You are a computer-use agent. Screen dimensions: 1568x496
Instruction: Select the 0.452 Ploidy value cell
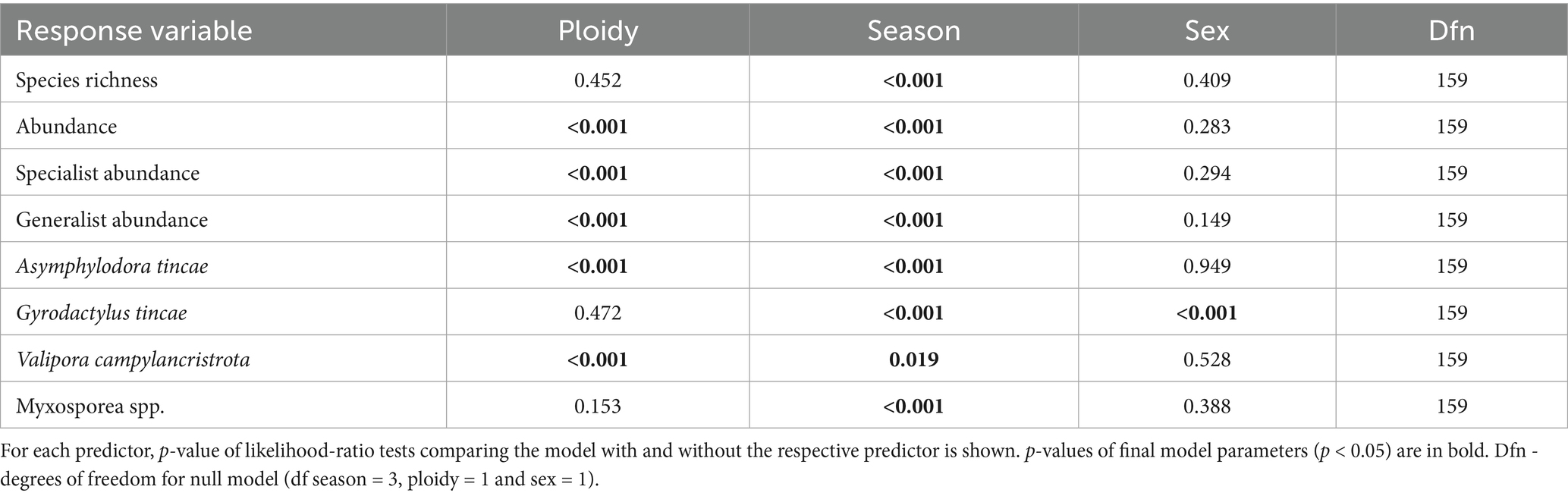(x=598, y=80)
